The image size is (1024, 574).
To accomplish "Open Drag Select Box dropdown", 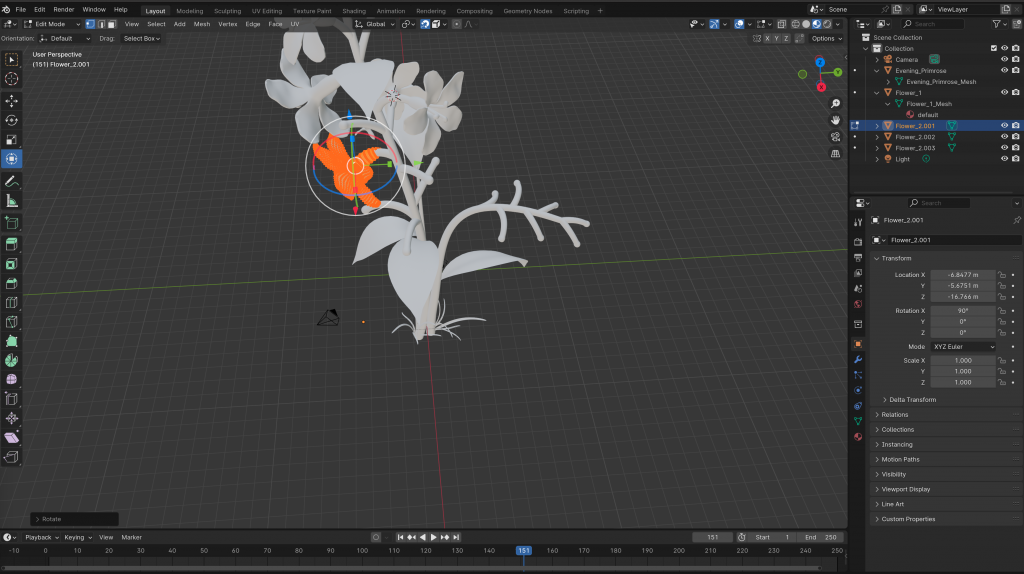I will click(142, 39).
